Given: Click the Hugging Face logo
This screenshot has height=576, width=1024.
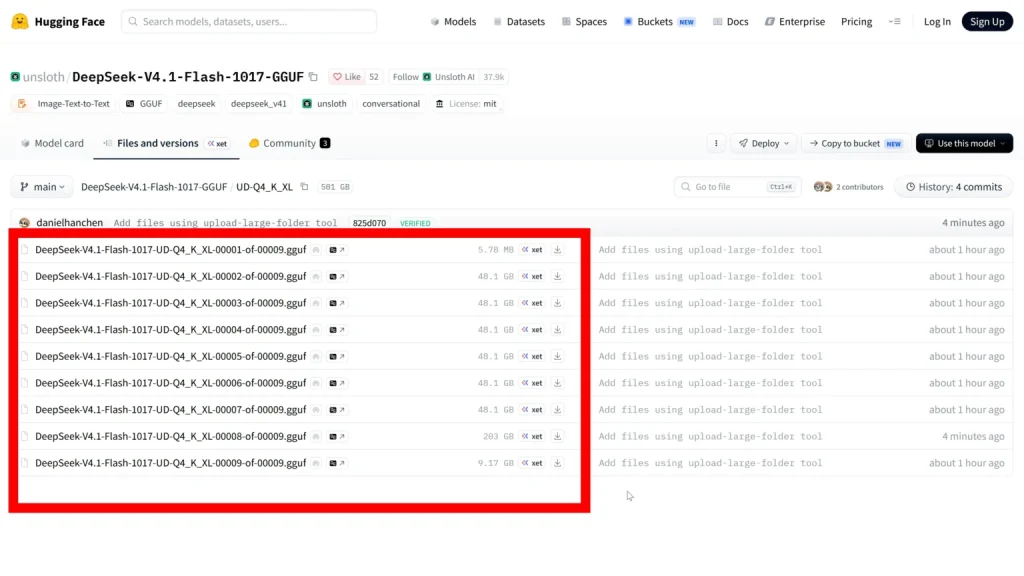Looking at the screenshot, I should (58, 22).
